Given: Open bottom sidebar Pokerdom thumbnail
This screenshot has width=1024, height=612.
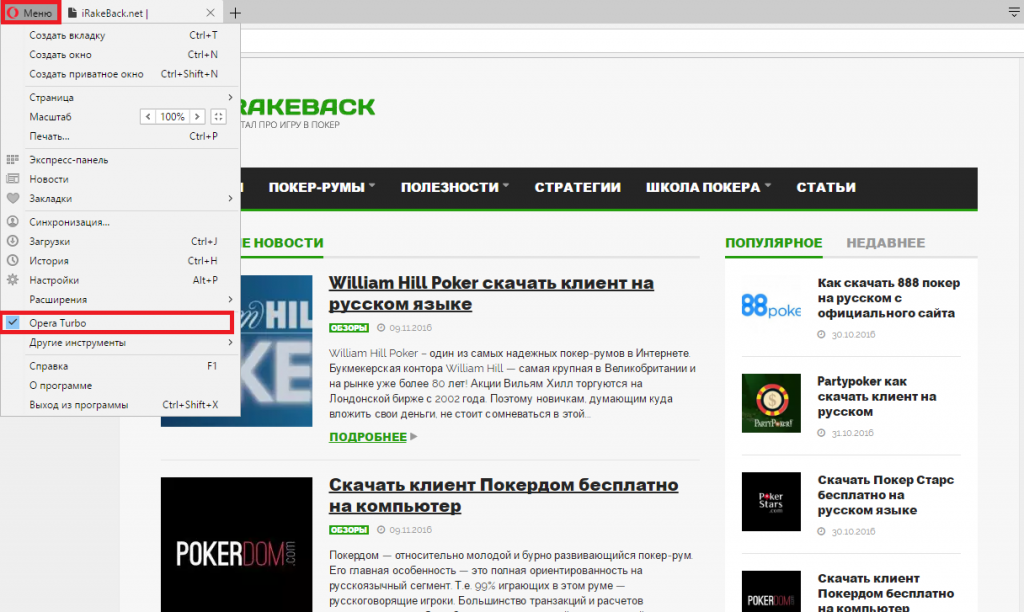Looking at the screenshot, I should pos(771,592).
